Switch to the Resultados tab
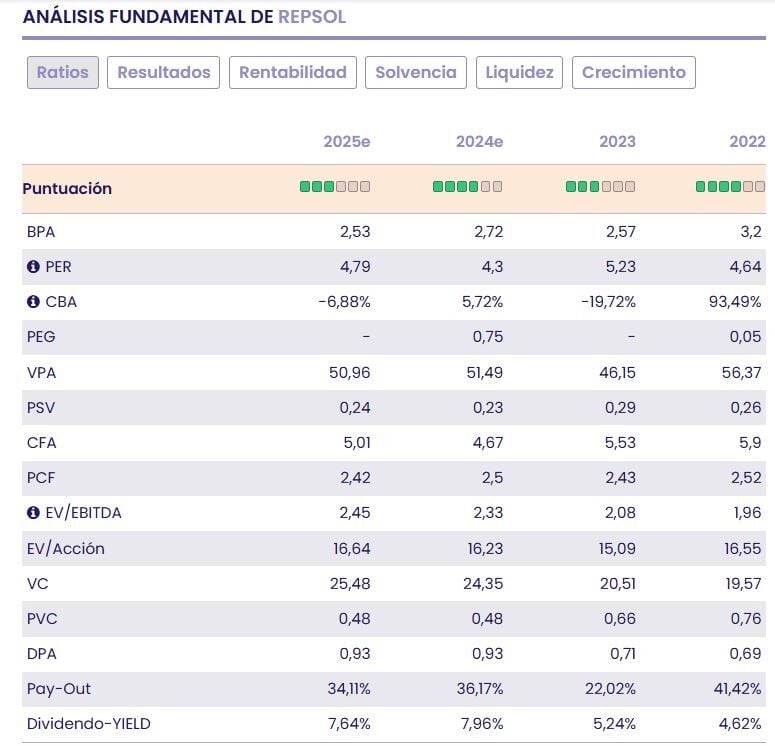Image resolution: width=775 pixels, height=746 pixels. point(164,72)
